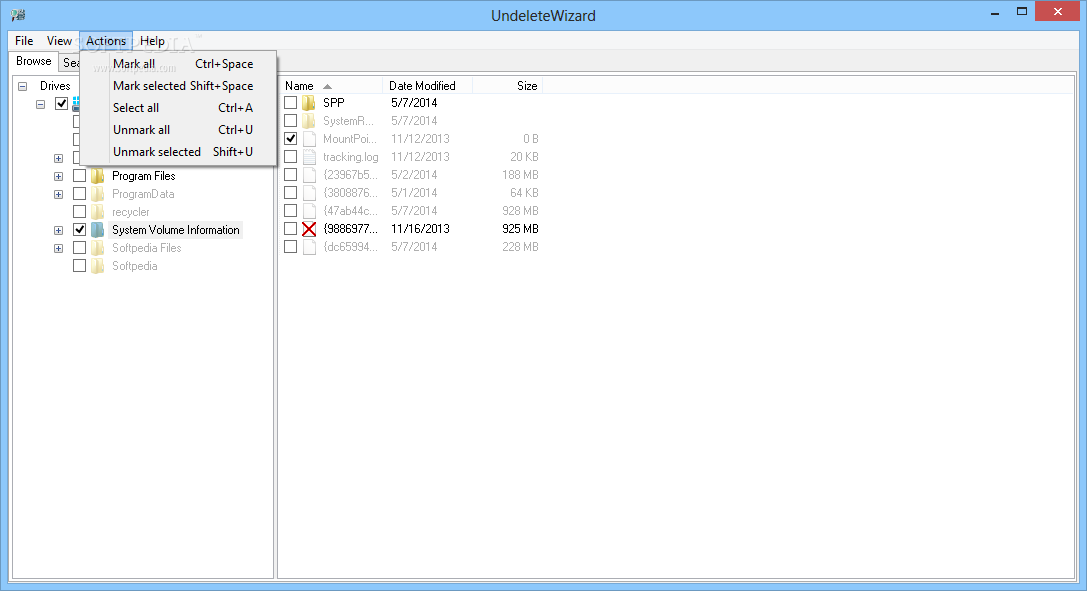1087x591 pixels.
Task: Open the File menu
Action: [24, 41]
